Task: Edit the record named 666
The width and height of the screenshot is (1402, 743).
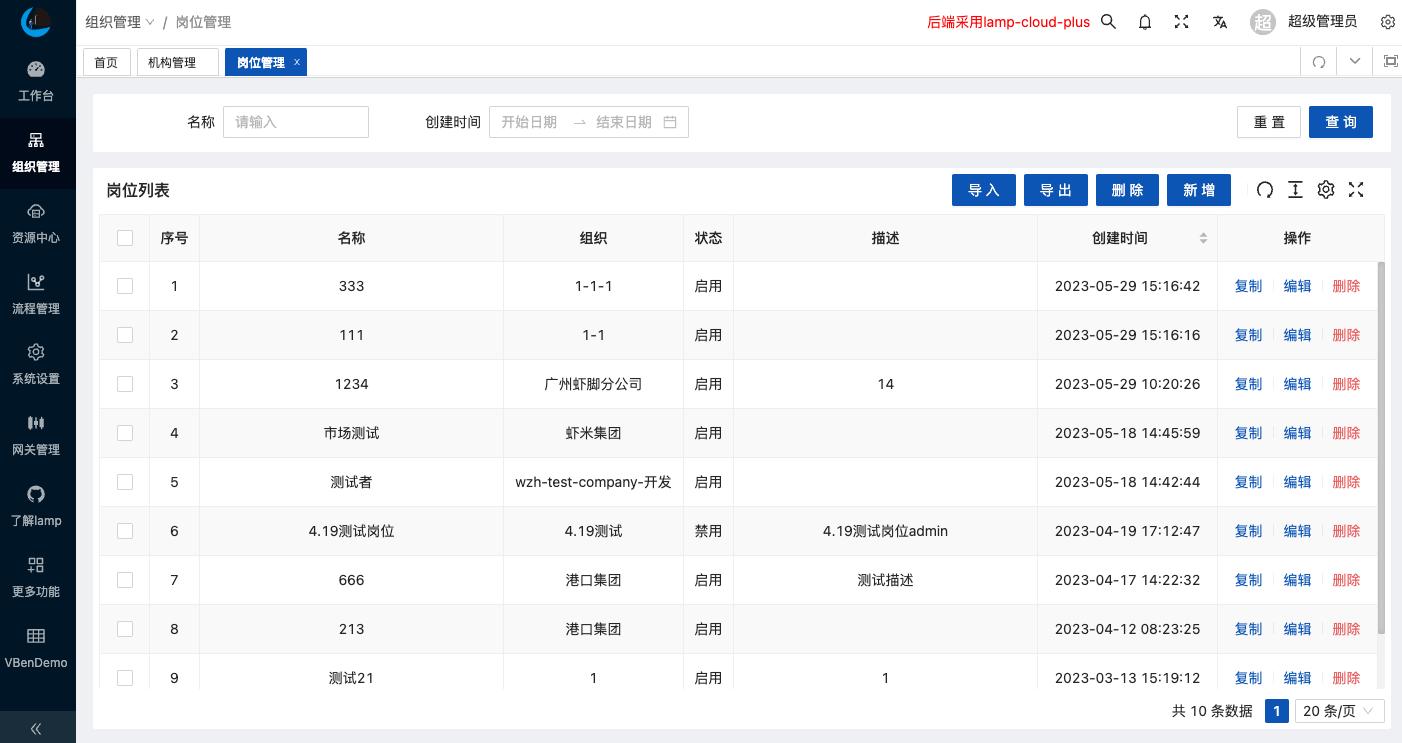Action: (x=1297, y=580)
